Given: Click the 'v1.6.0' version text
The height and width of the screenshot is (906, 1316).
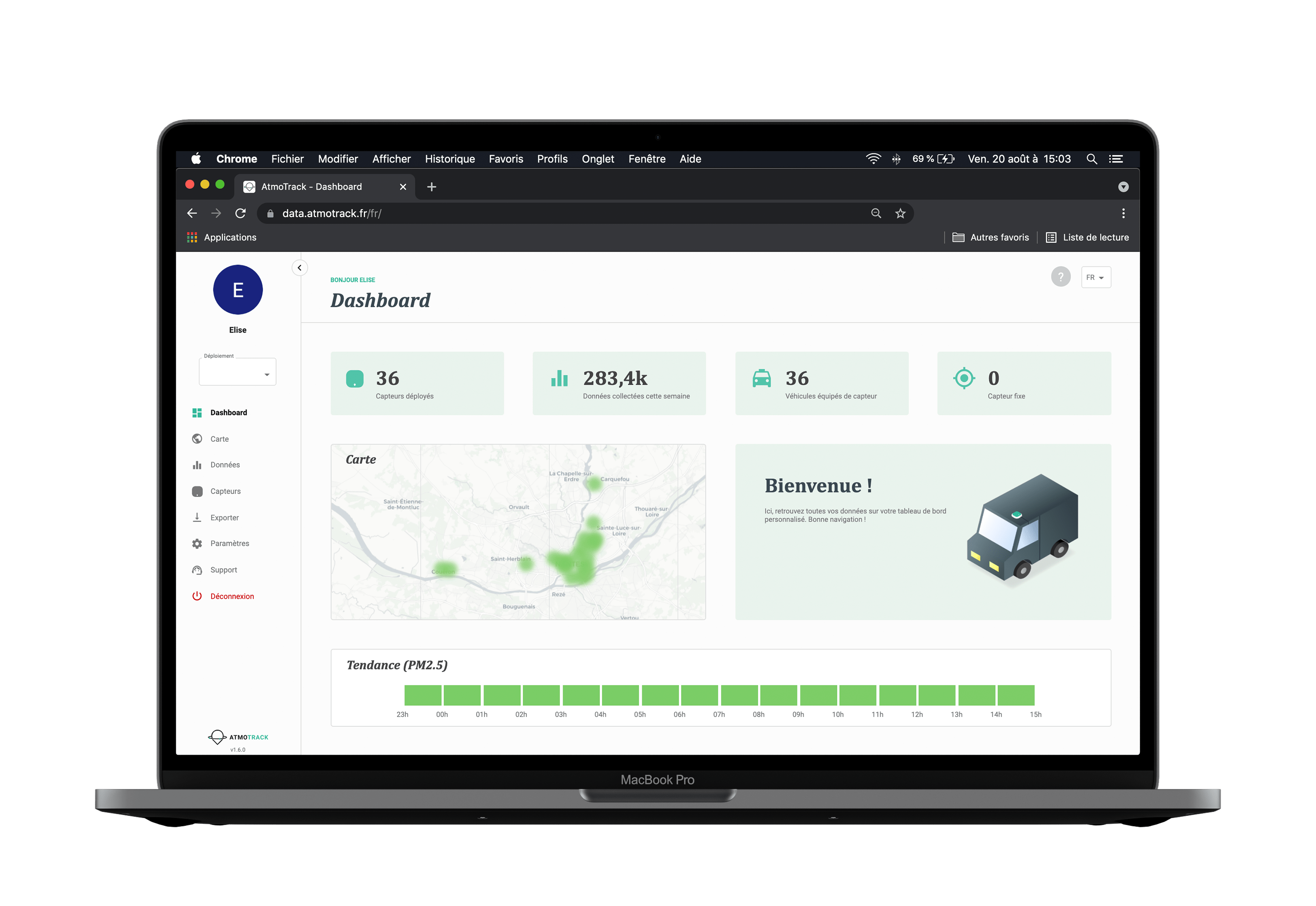Looking at the screenshot, I should (x=238, y=750).
